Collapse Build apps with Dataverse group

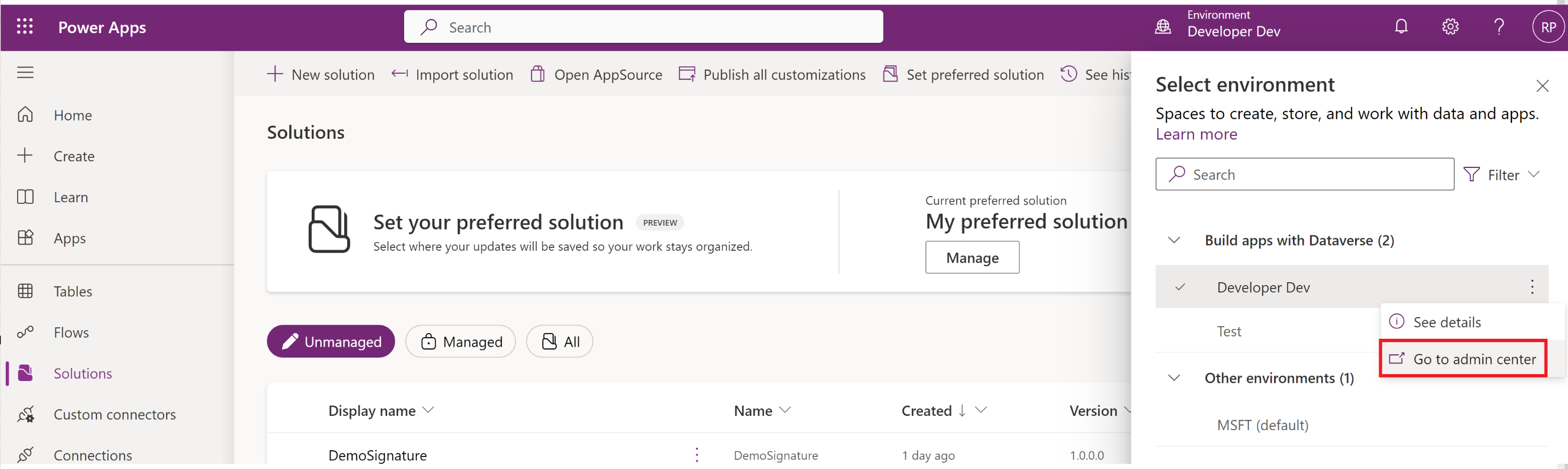coord(1174,240)
